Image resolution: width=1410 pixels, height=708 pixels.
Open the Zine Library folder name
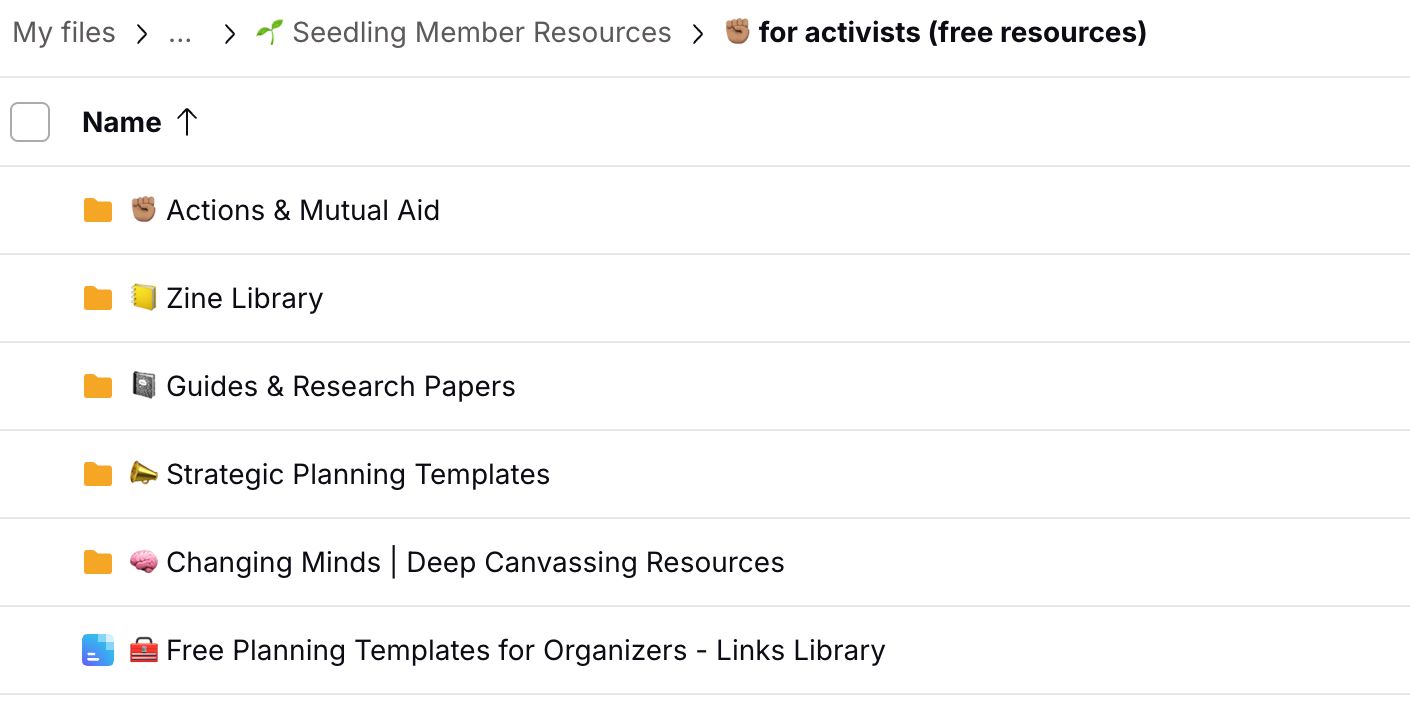click(244, 298)
